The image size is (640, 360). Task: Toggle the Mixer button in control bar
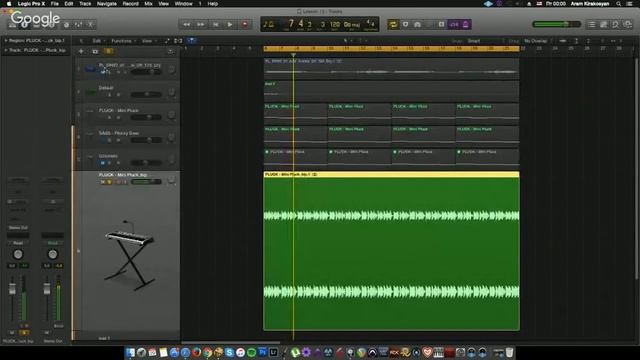78,25
